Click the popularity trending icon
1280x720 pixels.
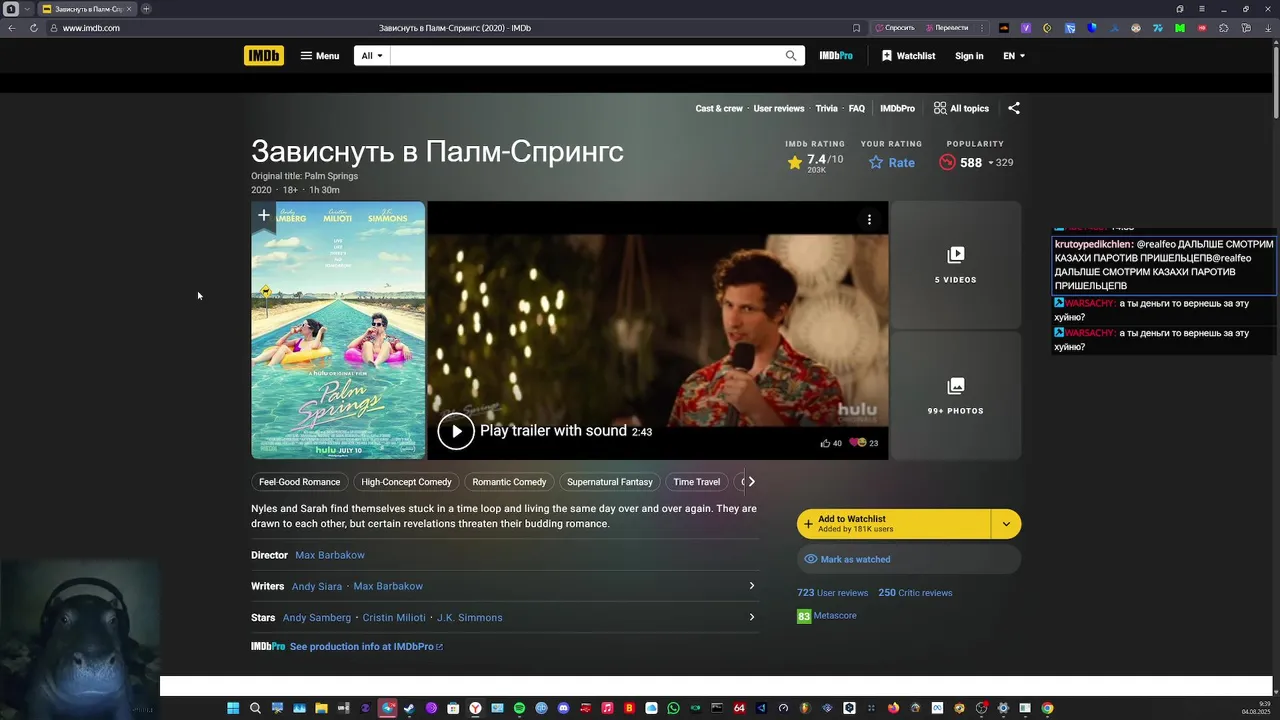(948, 162)
